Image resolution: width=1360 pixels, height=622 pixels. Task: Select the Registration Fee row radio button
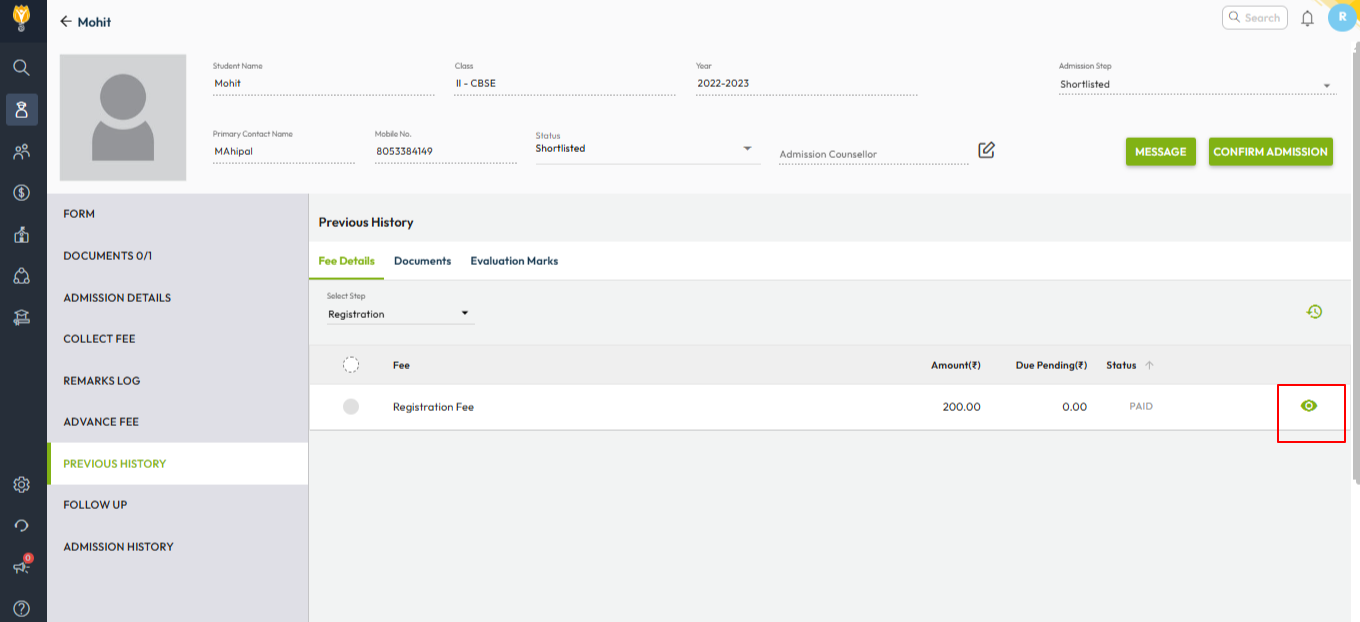click(351, 407)
